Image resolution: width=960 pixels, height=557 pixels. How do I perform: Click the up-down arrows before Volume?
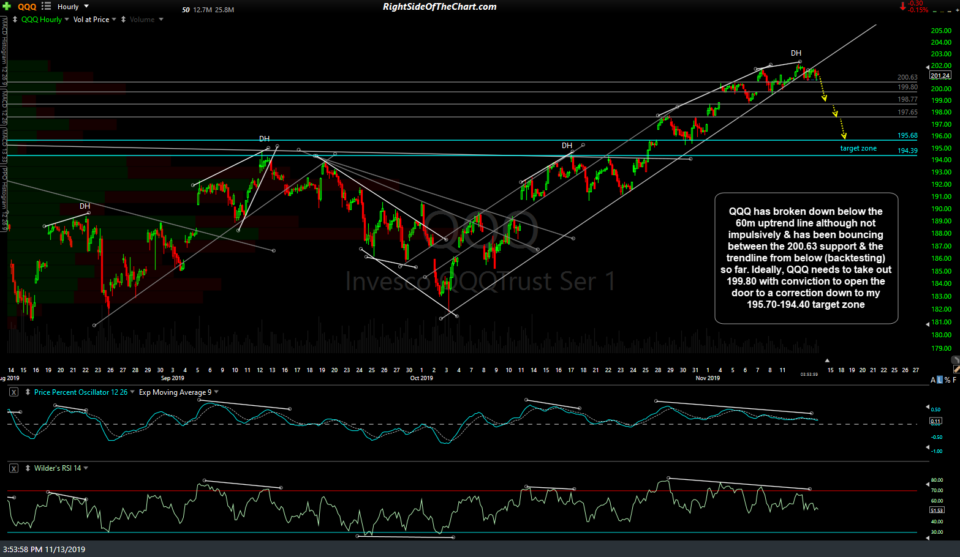[123, 20]
